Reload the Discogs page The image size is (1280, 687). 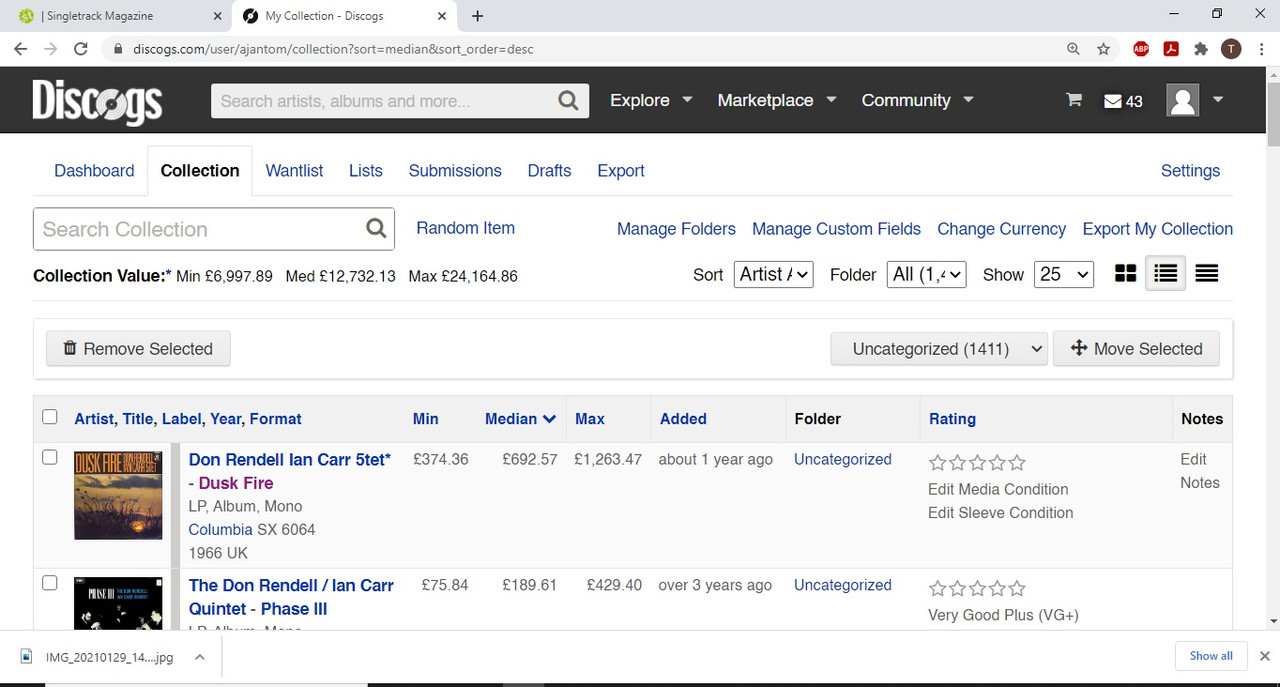click(x=81, y=49)
